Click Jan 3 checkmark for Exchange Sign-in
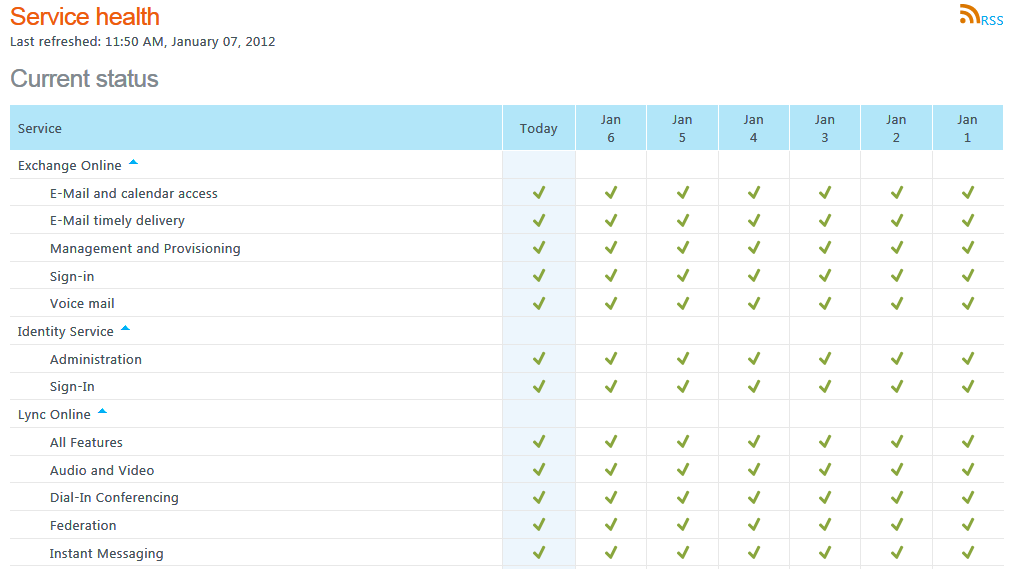 point(825,276)
